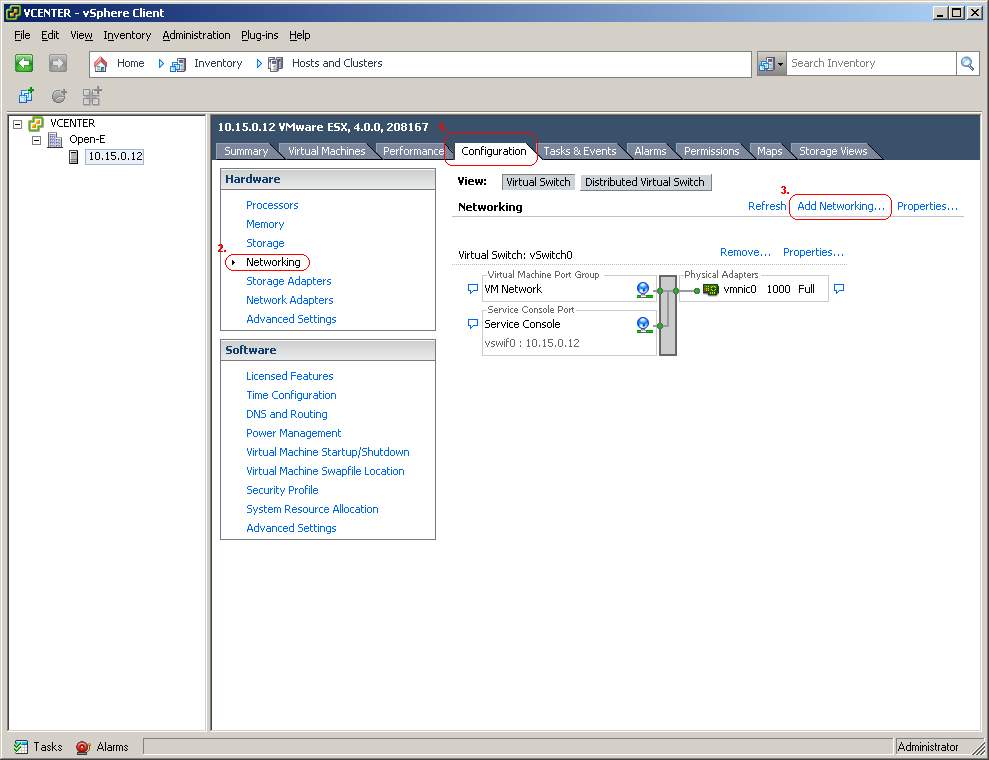Open the Edit menu
The image size is (989, 760).
(x=50, y=35)
